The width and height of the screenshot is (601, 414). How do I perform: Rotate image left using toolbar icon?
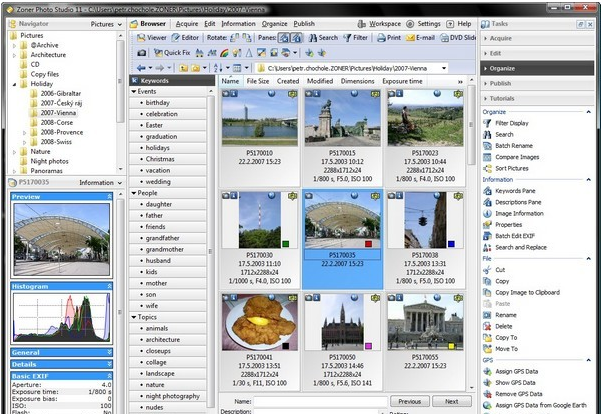click(235, 38)
